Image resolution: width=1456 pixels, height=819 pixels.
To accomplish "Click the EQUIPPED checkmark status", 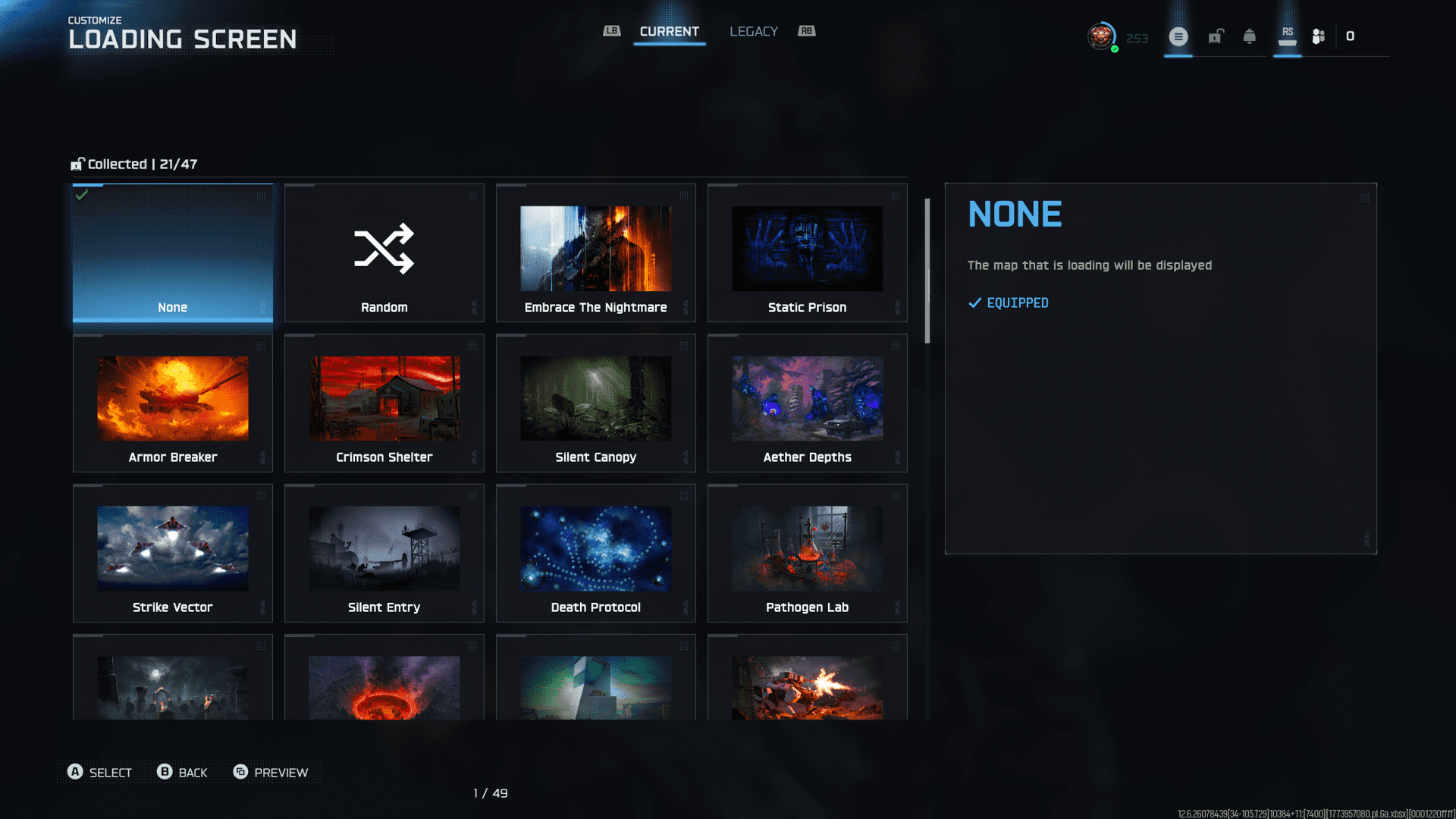I will (1009, 303).
